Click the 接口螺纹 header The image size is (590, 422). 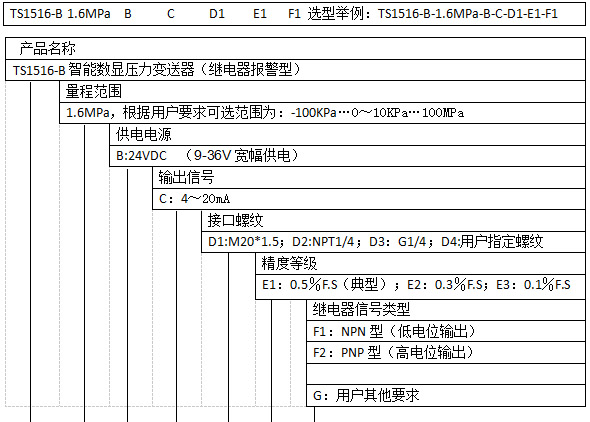pyautogui.click(x=393, y=220)
